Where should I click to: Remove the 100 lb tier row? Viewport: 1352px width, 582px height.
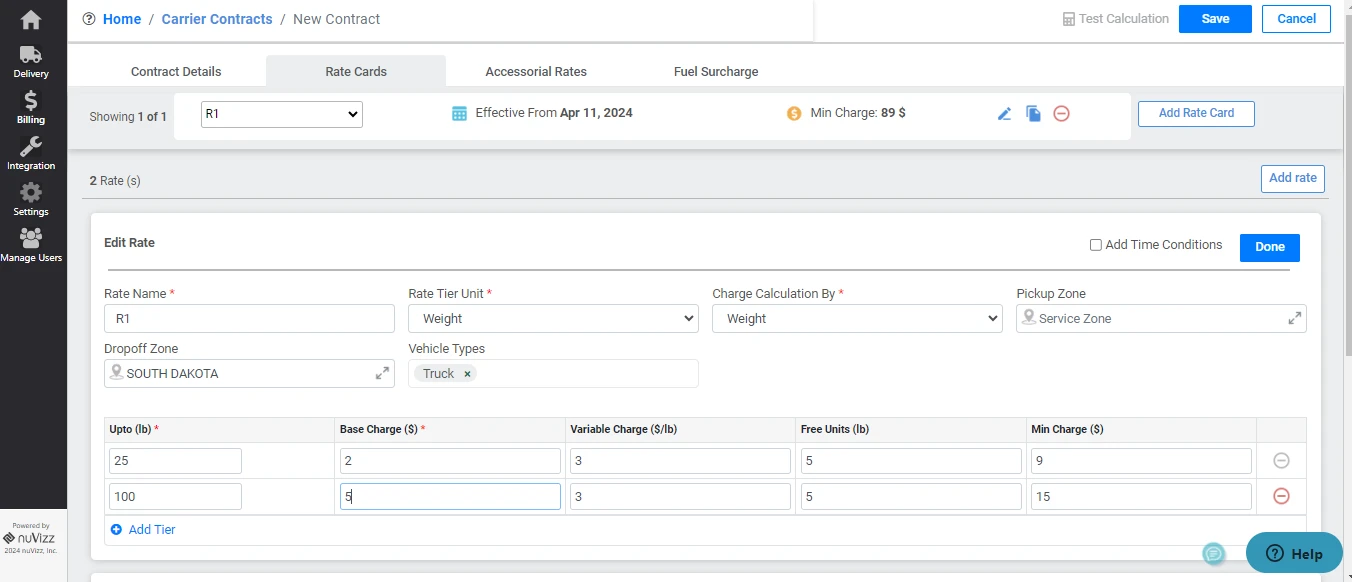coord(1281,497)
